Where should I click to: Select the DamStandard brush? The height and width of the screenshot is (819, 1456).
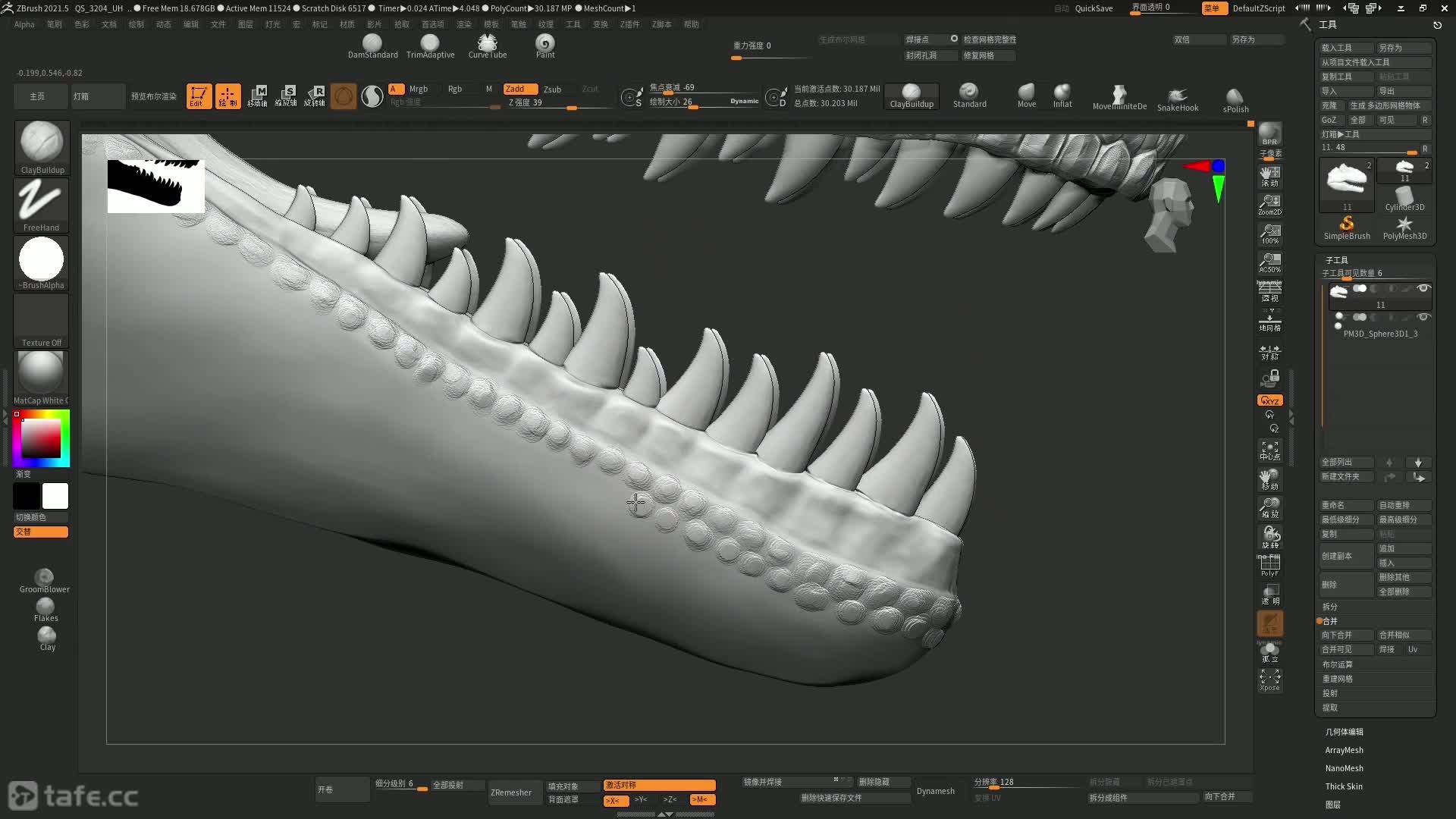coord(372,46)
